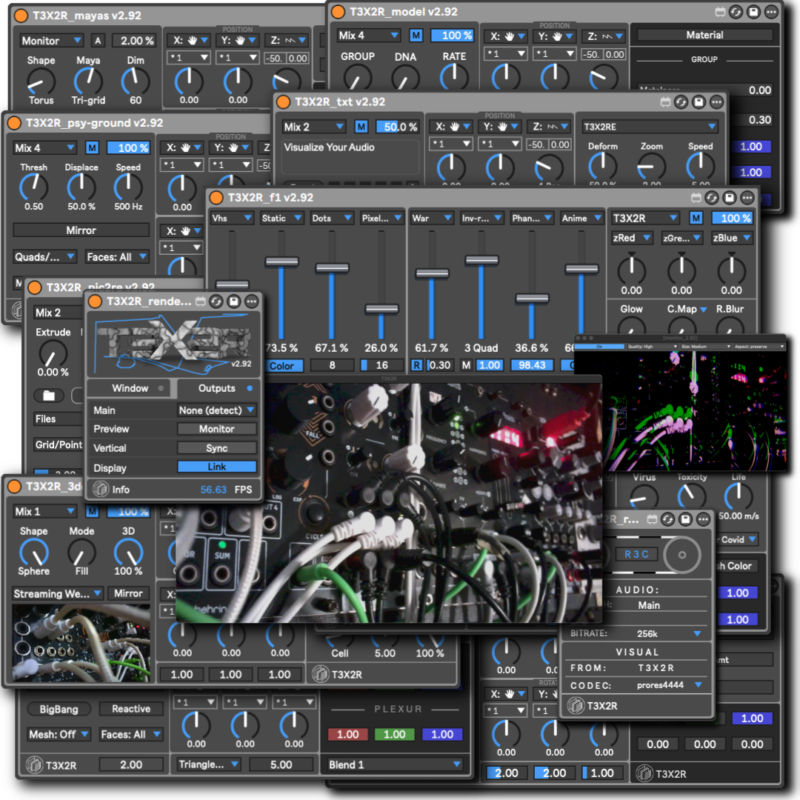Viewport: 800px width, 800px height.
Task: Open Streaming We... dropdown in T3X2R_3d device
Action: pos(57,593)
